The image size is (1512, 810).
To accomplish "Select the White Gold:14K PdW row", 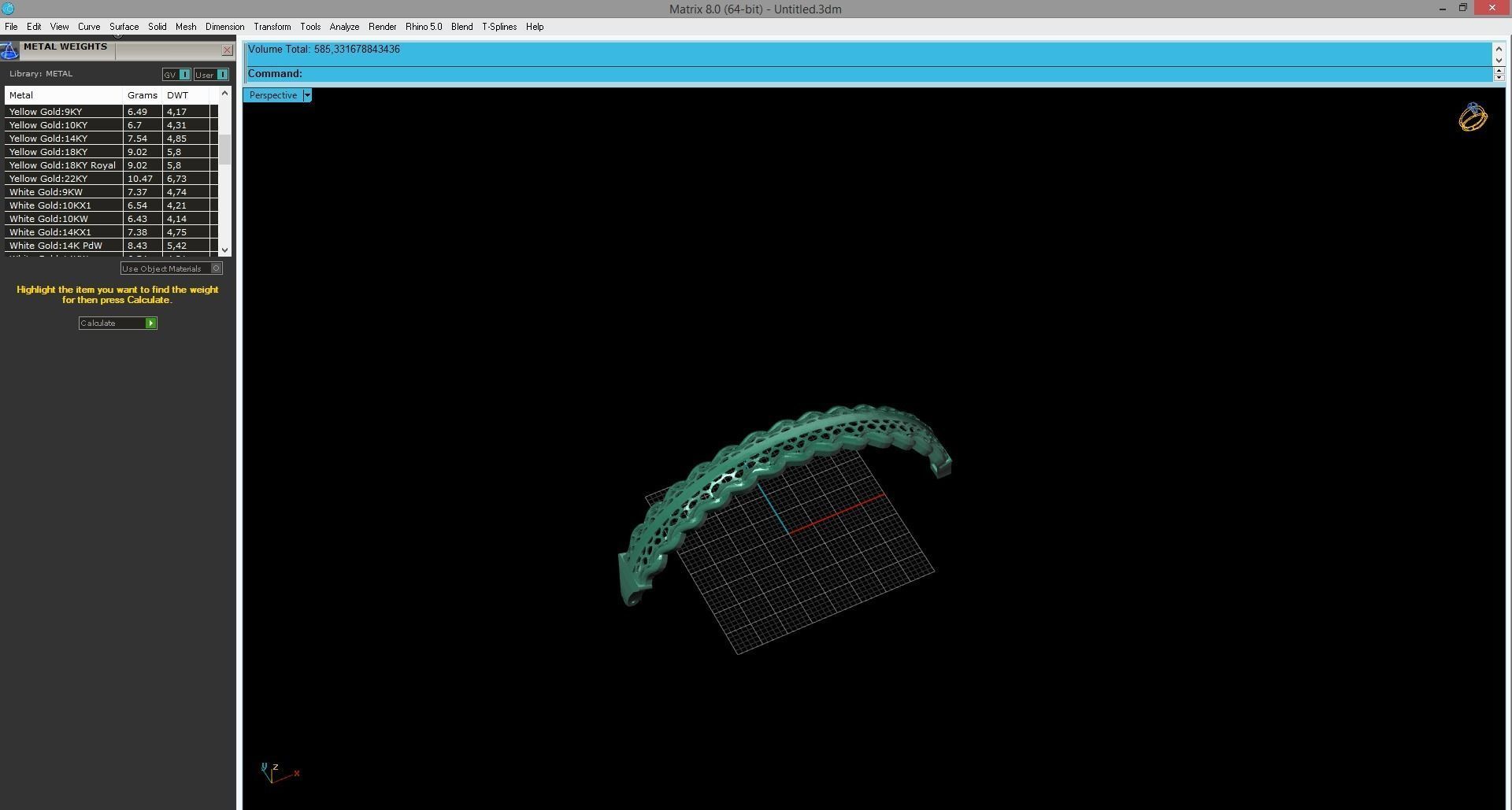I will coord(111,246).
